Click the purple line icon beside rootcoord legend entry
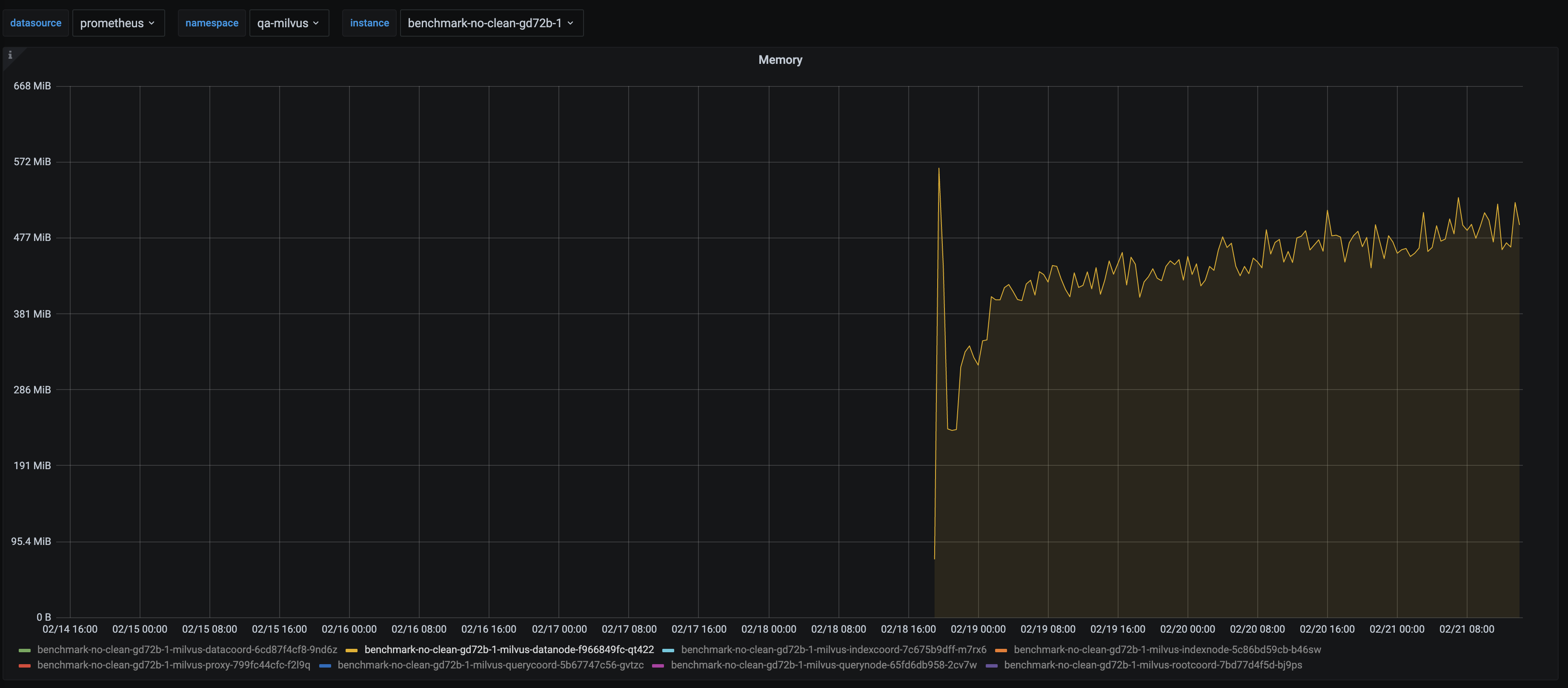This screenshot has width=1568, height=688. click(x=991, y=665)
